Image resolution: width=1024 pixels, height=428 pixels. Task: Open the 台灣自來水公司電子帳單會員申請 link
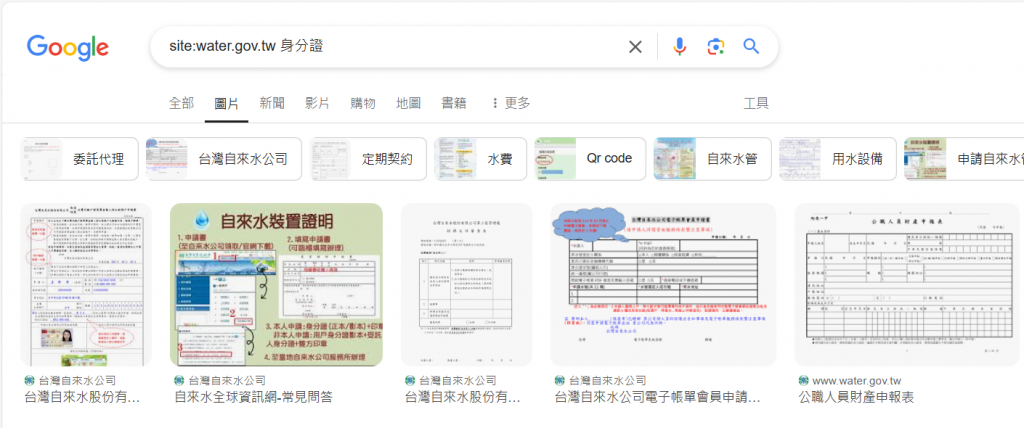tap(658, 397)
